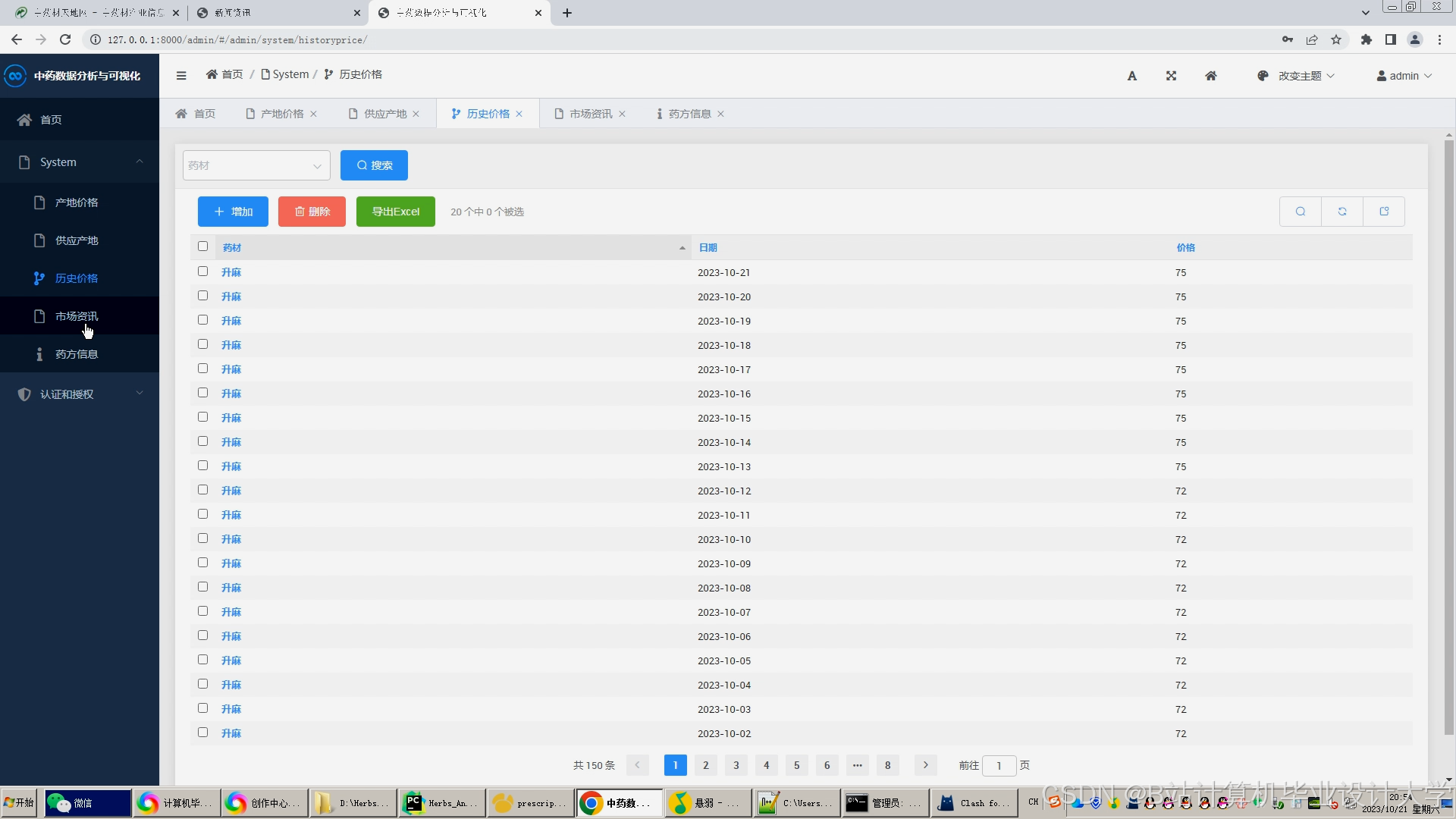Click the 导出Excel button

point(395,212)
